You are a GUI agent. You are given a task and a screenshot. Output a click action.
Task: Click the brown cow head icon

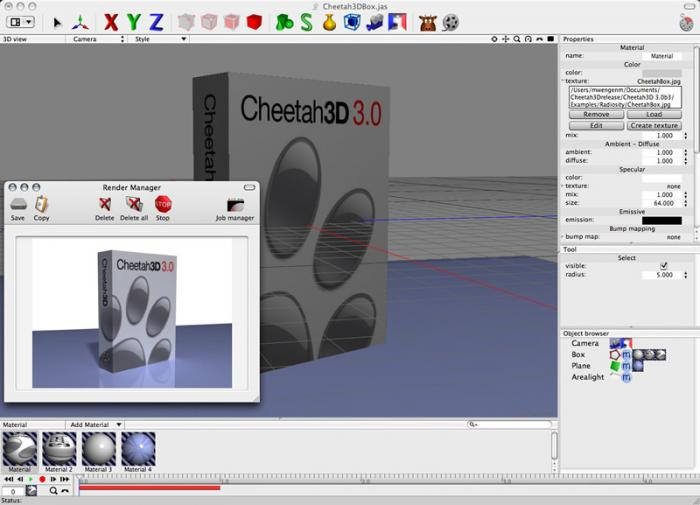click(x=428, y=22)
